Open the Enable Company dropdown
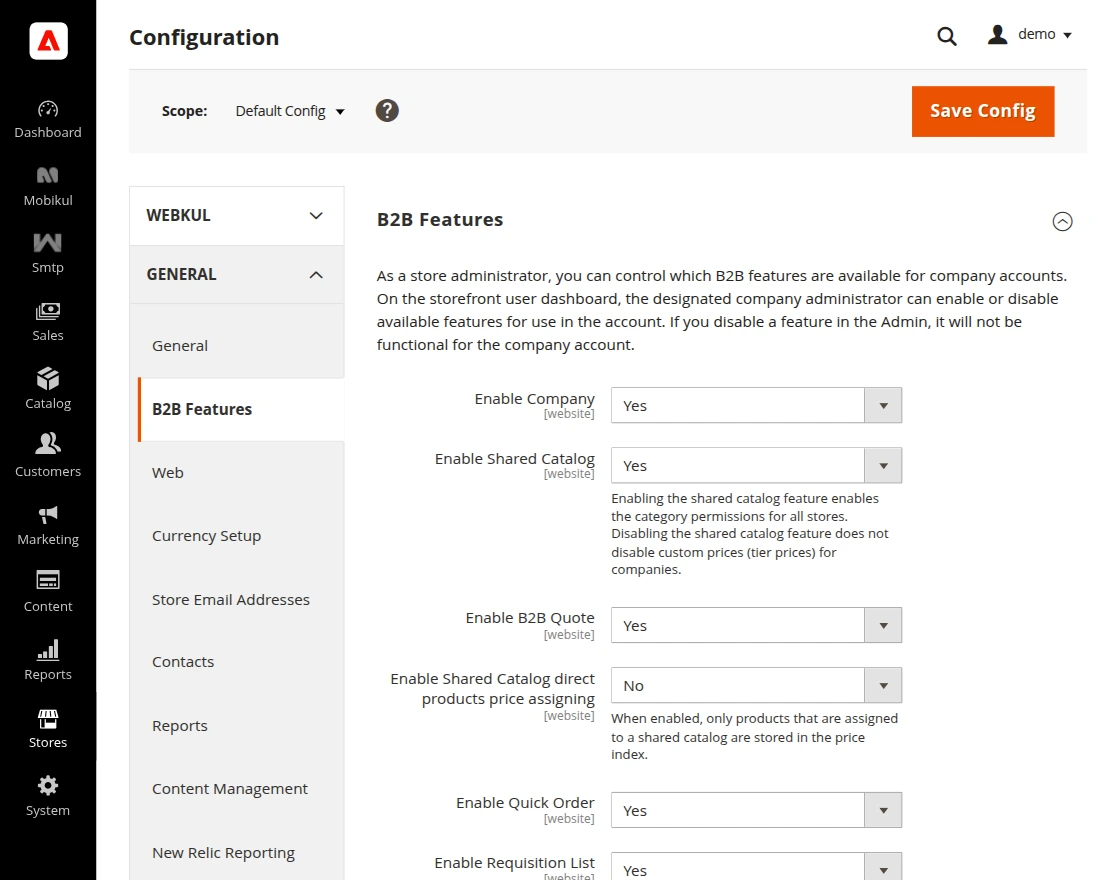Screen dimensions: 1120x880 click(x=756, y=405)
